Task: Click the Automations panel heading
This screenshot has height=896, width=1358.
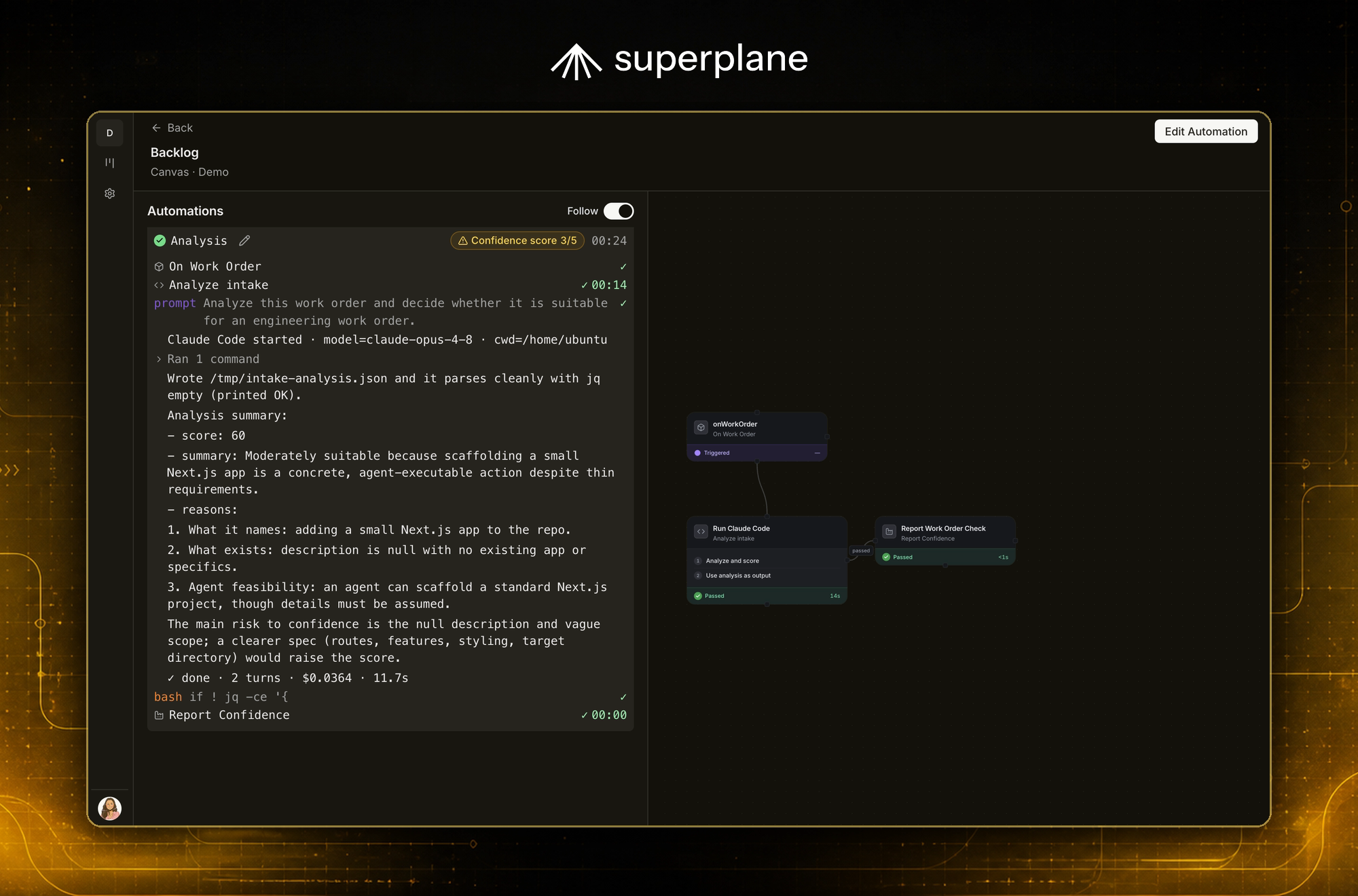Action: pos(185,211)
